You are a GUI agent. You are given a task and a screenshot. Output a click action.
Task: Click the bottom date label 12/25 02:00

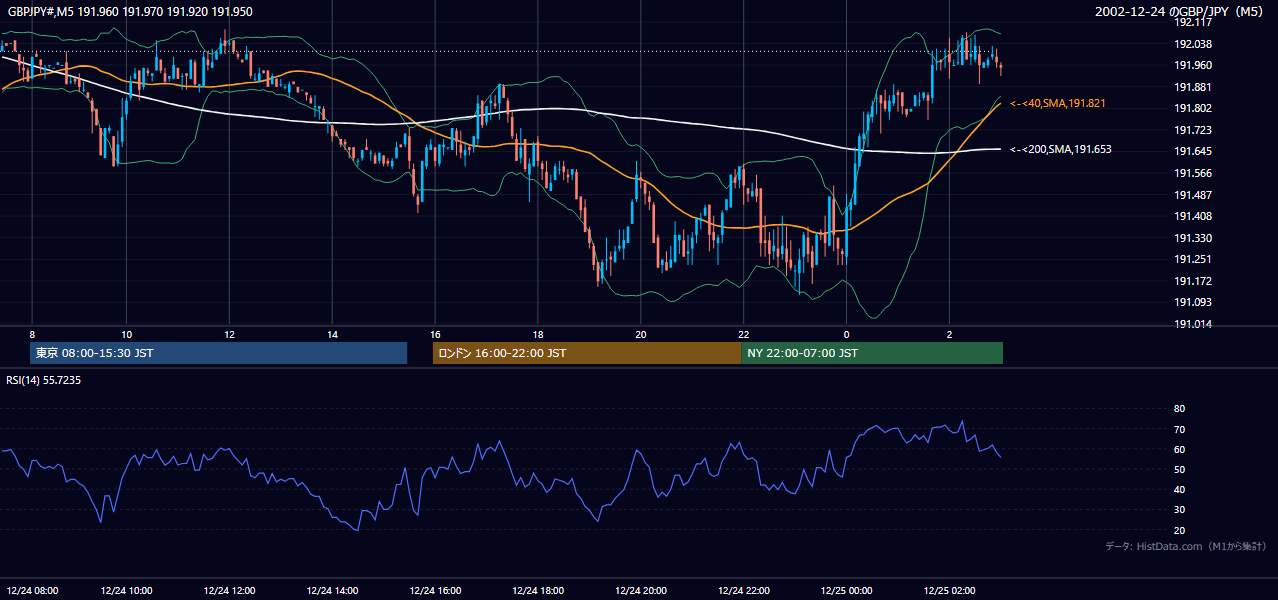click(x=949, y=591)
